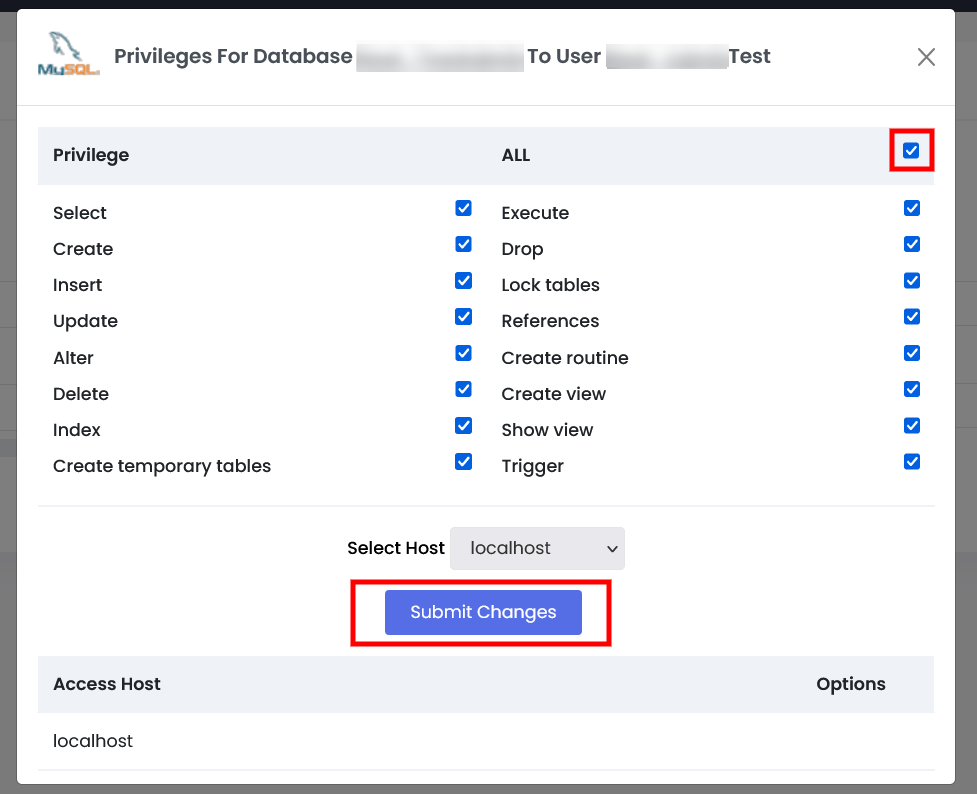Click the MySQL logo icon
977x794 pixels.
68,56
